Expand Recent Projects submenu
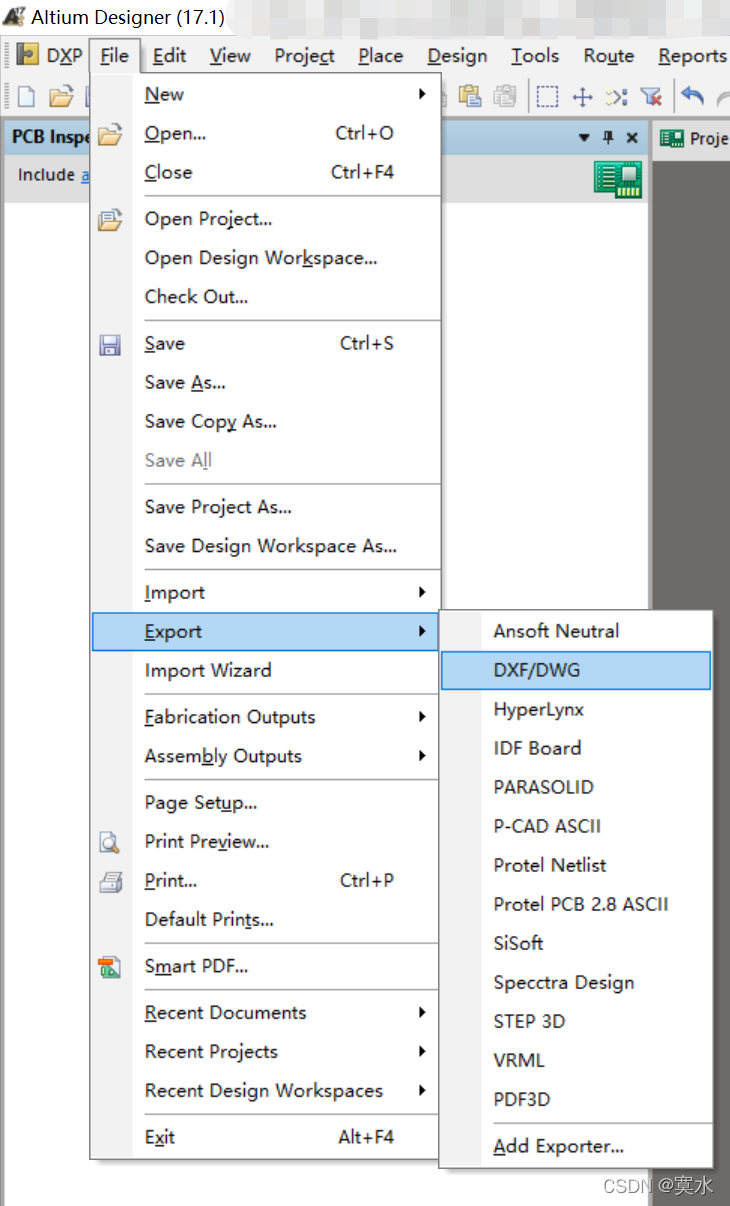Image resolution: width=730 pixels, height=1206 pixels. pyautogui.click(x=266, y=1052)
